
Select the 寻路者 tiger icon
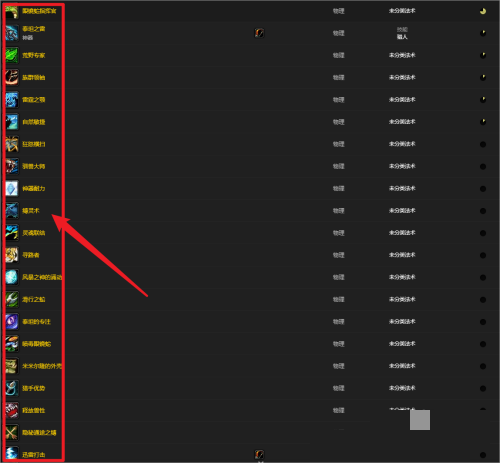click(x=12, y=255)
